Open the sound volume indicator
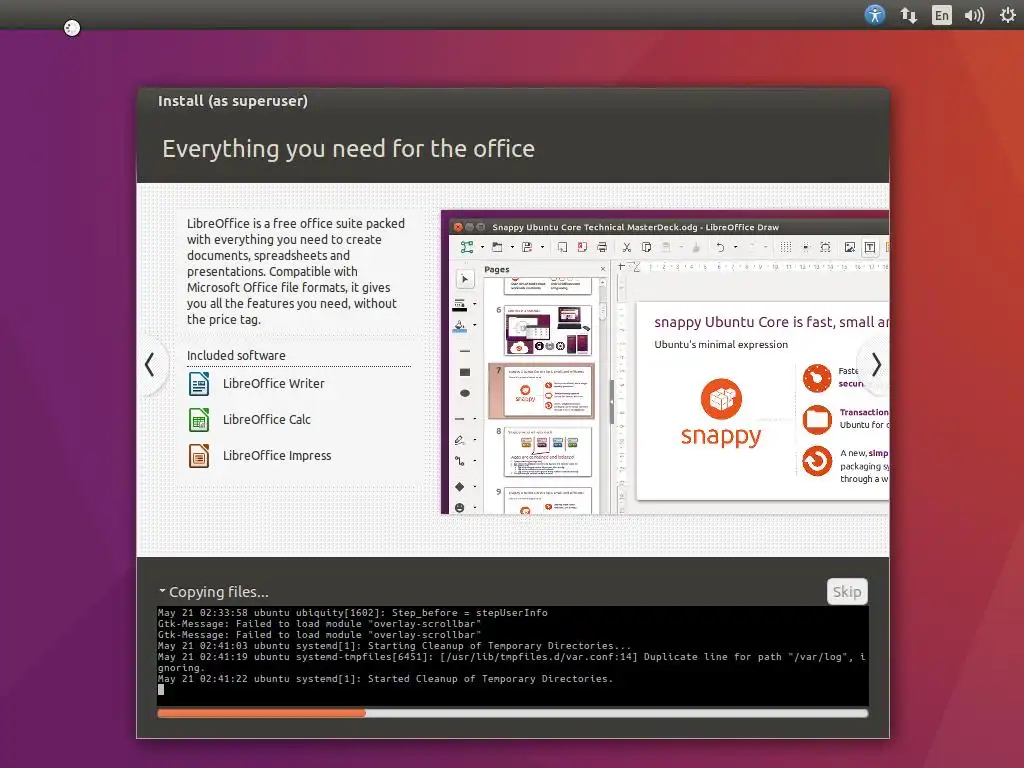 click(x=974, y=15)
